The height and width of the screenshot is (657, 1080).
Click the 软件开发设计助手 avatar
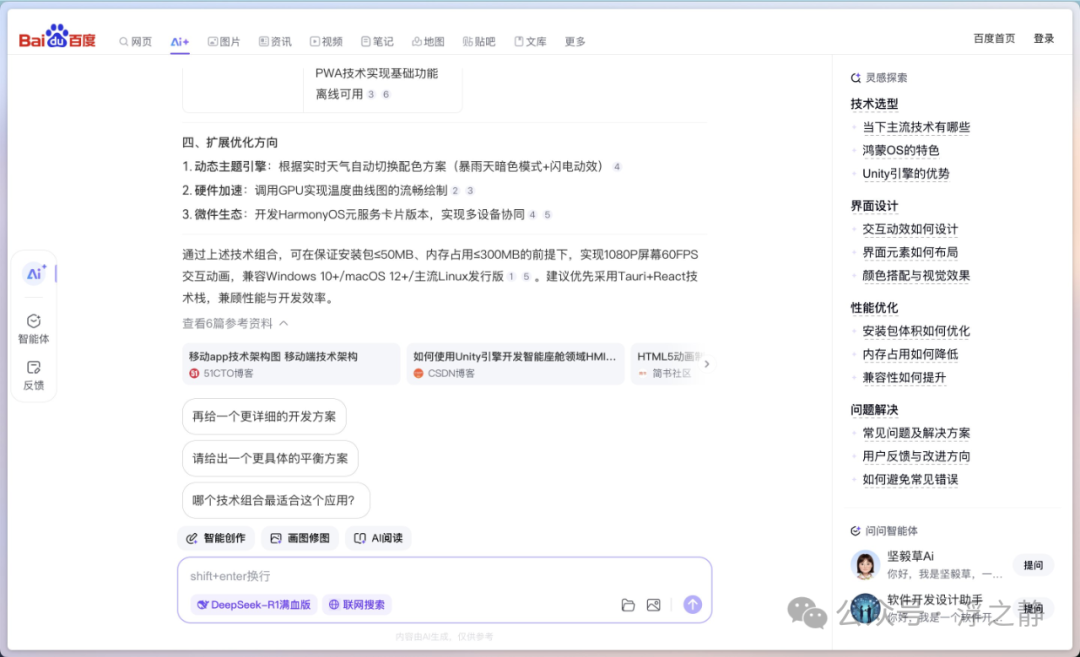(865, 608)
